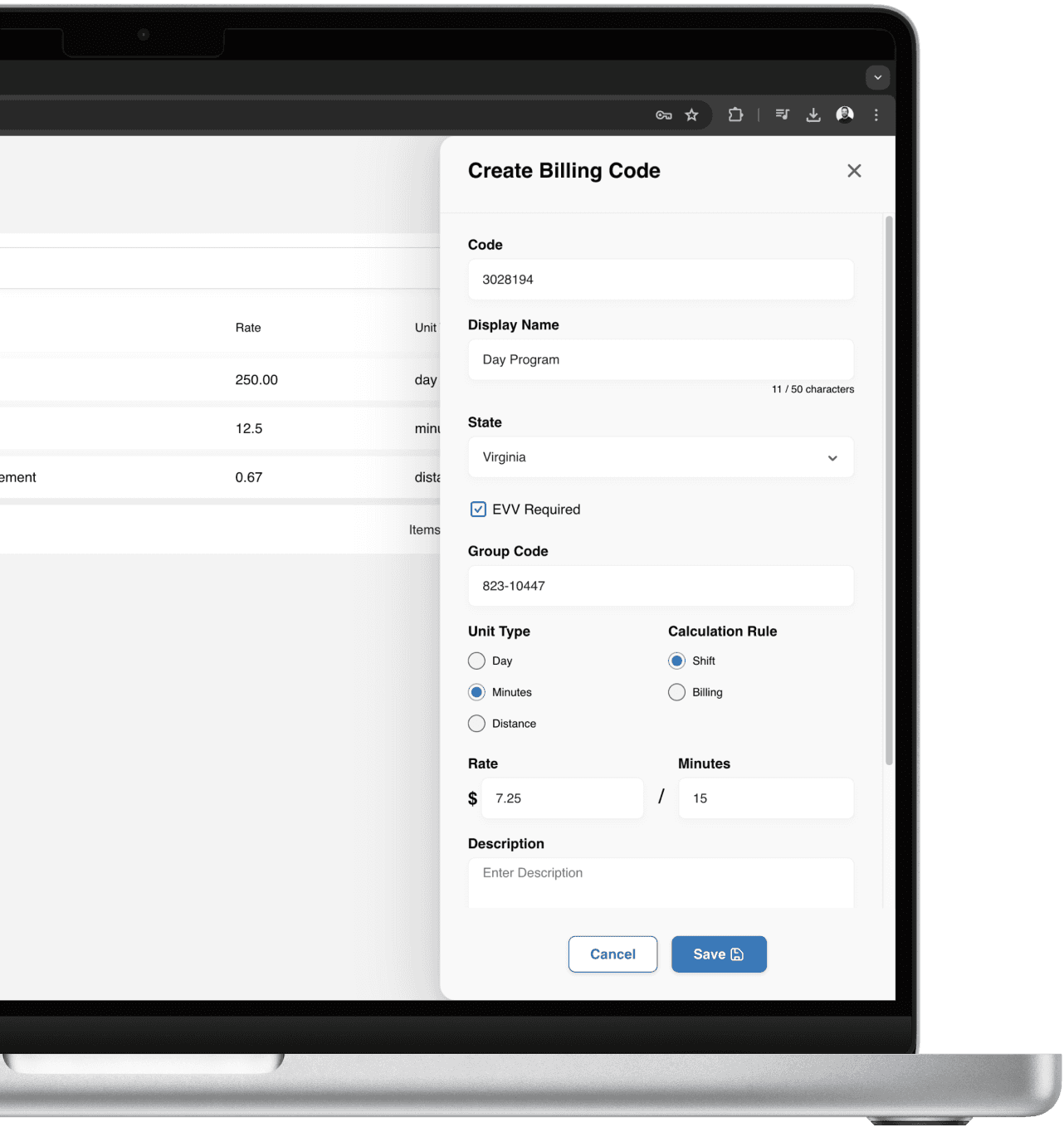Choose Billing as the calculation rule

tap(676, 691)
